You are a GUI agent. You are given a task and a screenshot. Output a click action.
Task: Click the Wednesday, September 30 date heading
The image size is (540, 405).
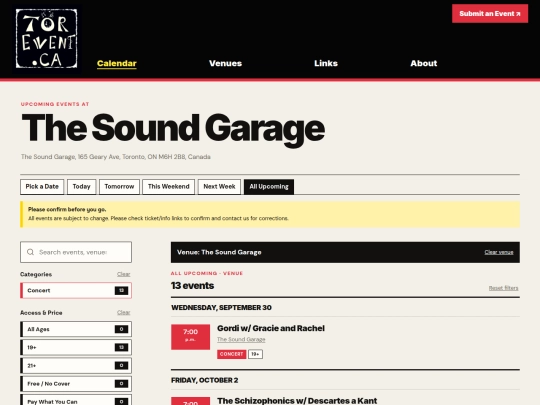click(x=221, y=308)
